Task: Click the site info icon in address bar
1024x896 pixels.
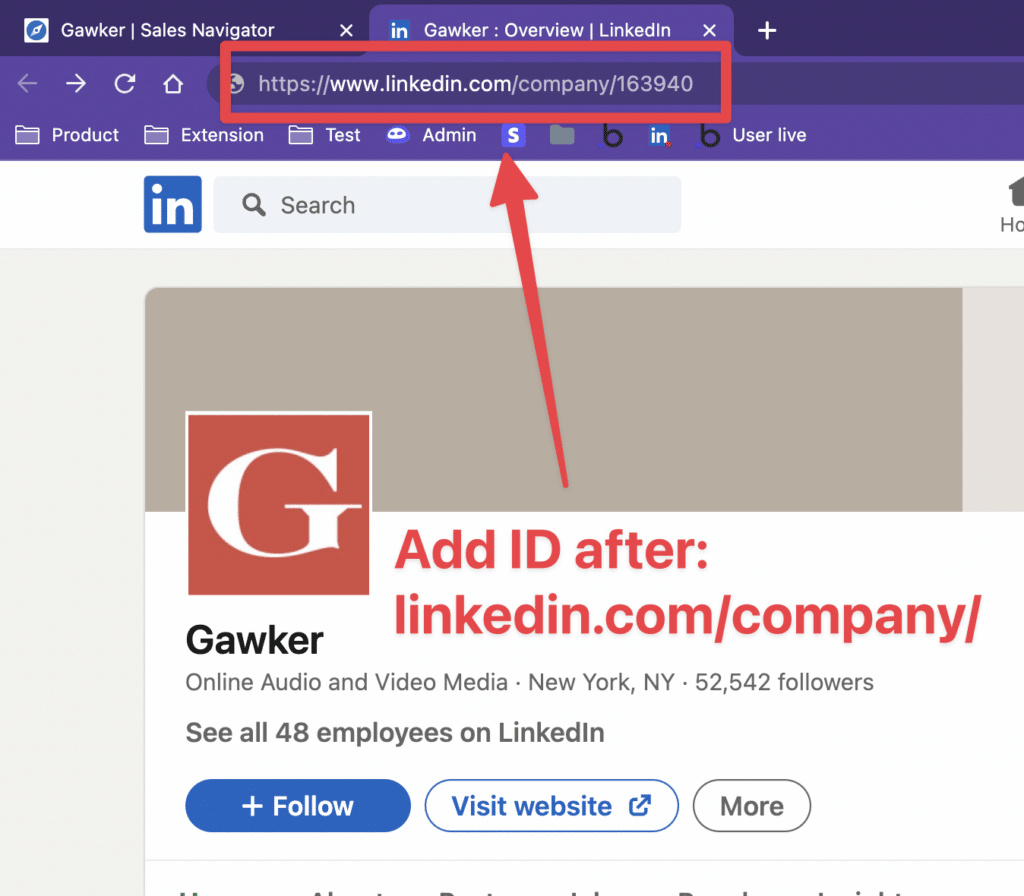Action: point(236,84)
